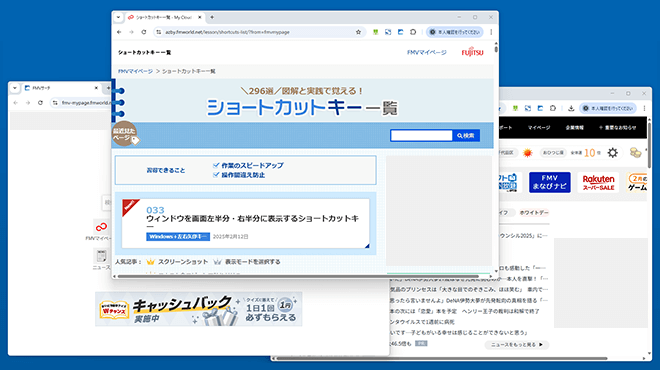Screen dimensions: 660x370
Task: Click Windows+左右矢印キー blue tag
Action: click(x=178, y=237)
